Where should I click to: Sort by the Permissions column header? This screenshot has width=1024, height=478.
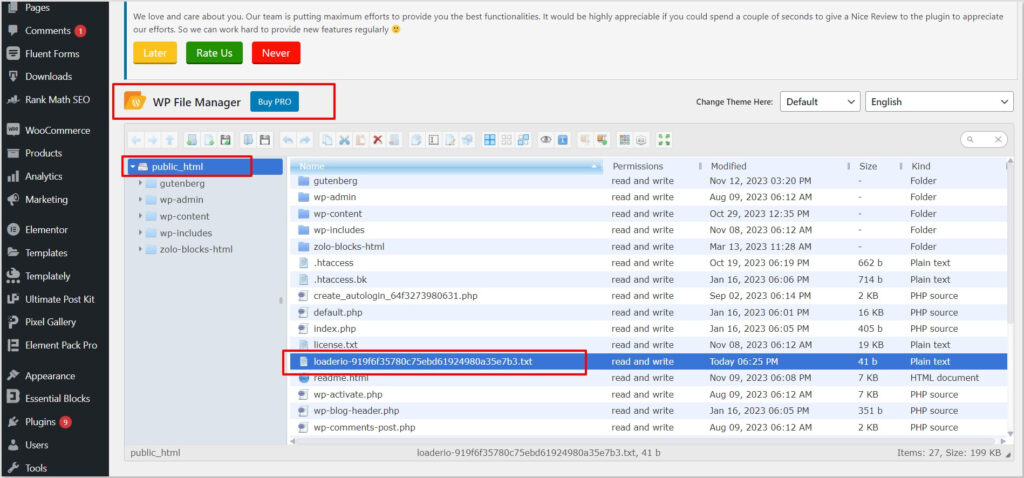point(654,166)
